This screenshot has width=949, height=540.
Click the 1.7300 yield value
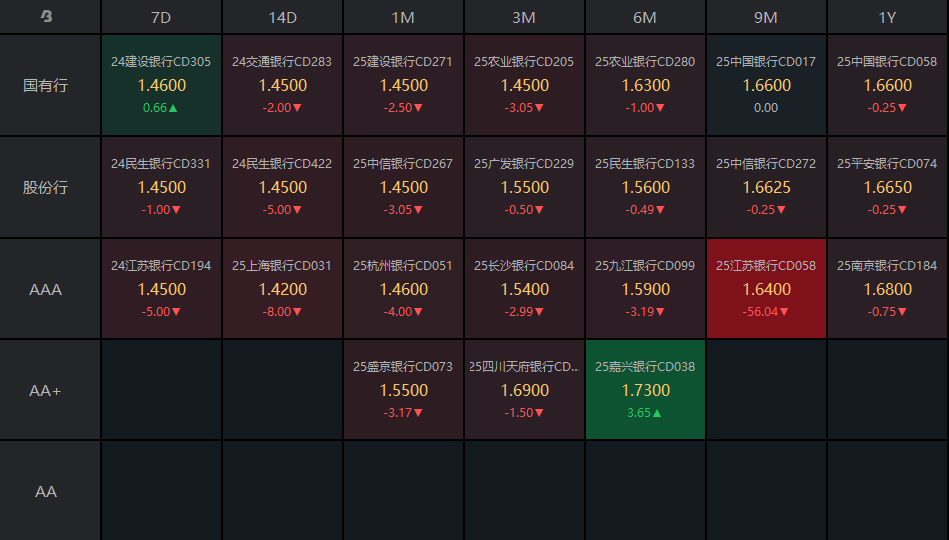[646, 390]
